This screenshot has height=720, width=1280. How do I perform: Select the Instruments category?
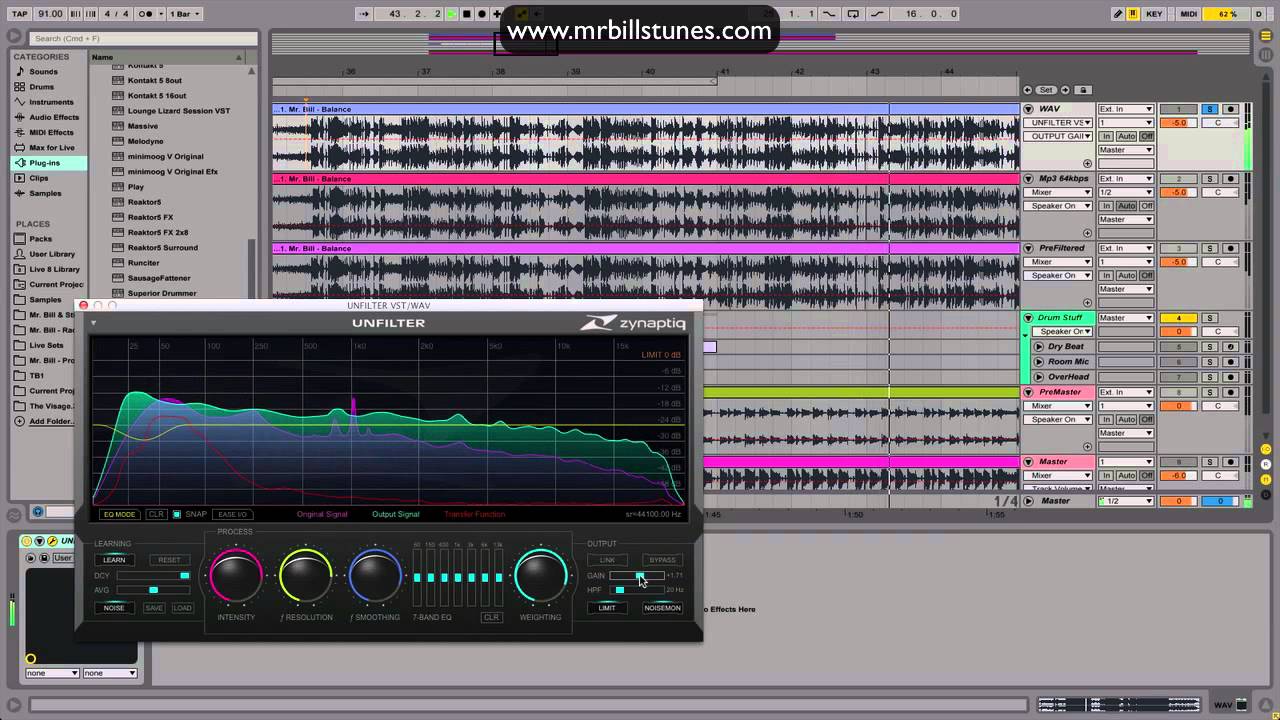pos(51,102)
